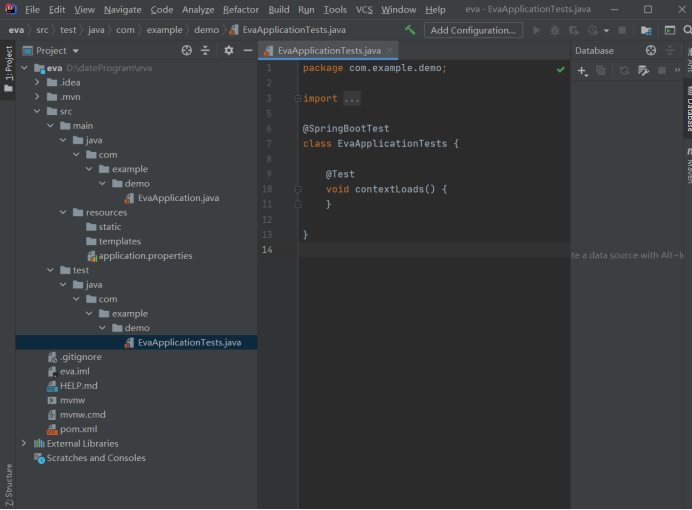
Task: Open data source properties wrench icon
Action: pos(644,71)
